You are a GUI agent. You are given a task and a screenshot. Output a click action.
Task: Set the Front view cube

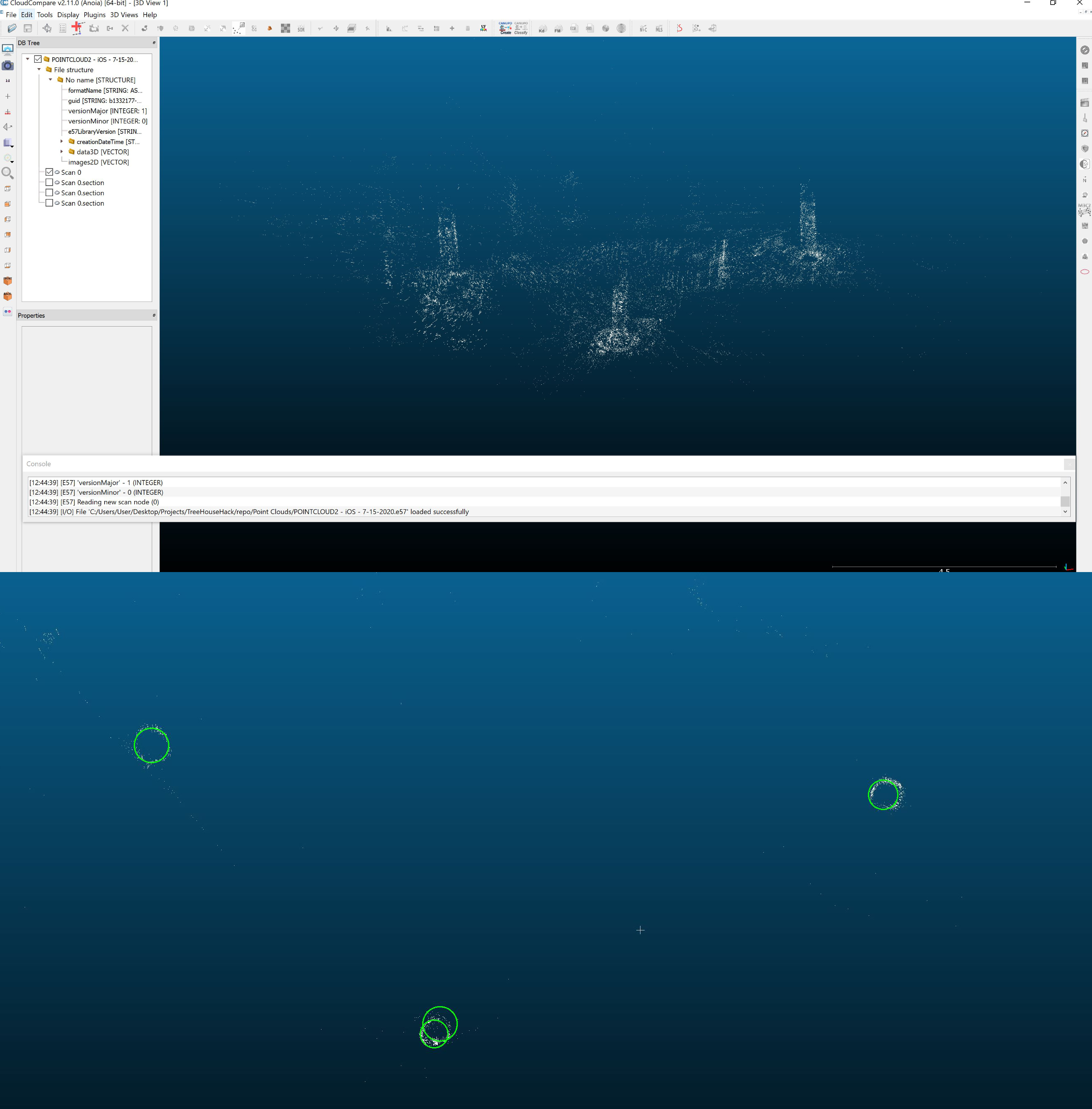point(8,281)
